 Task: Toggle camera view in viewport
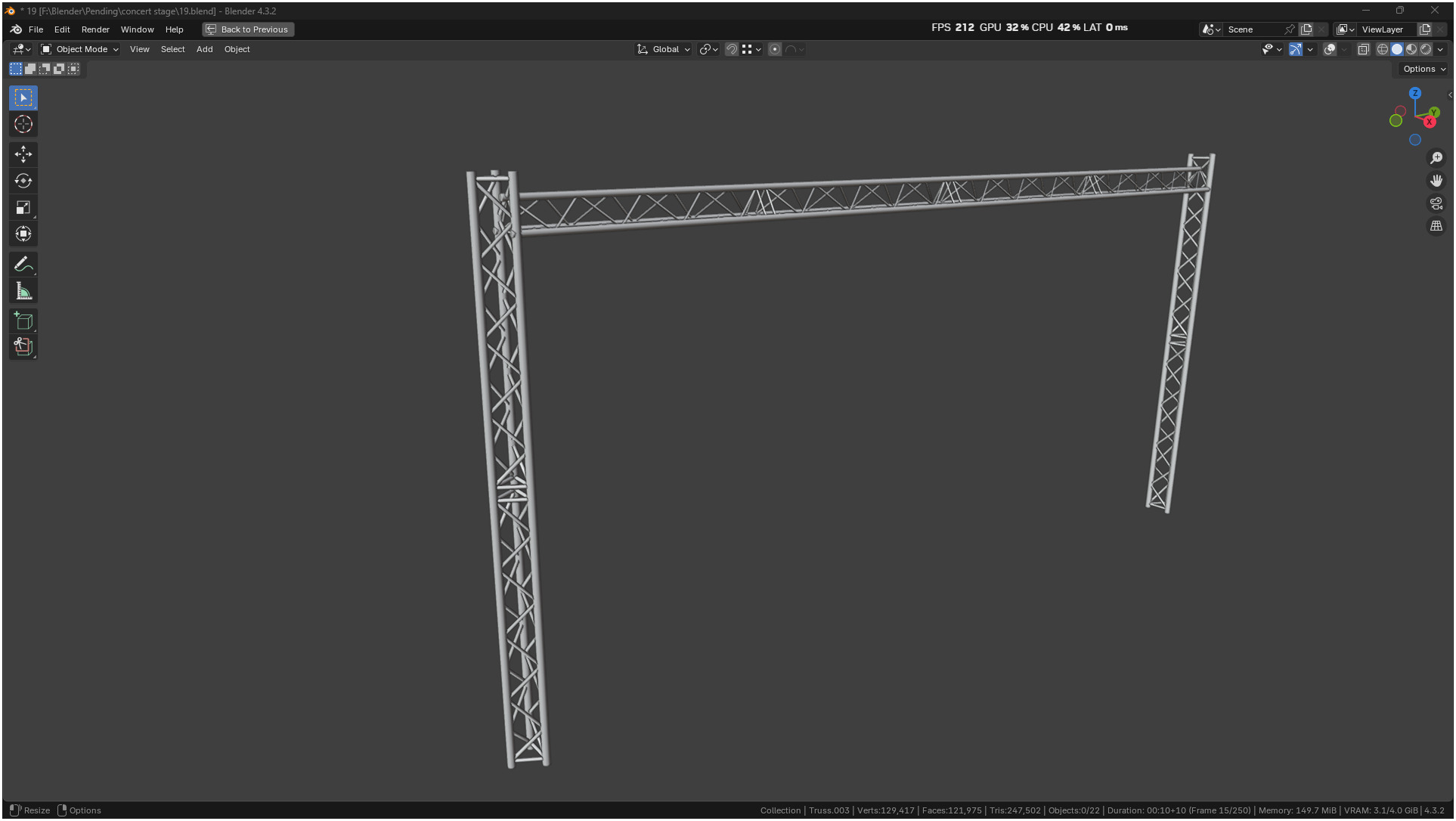pyautogui.click(x=1436, y=203)
